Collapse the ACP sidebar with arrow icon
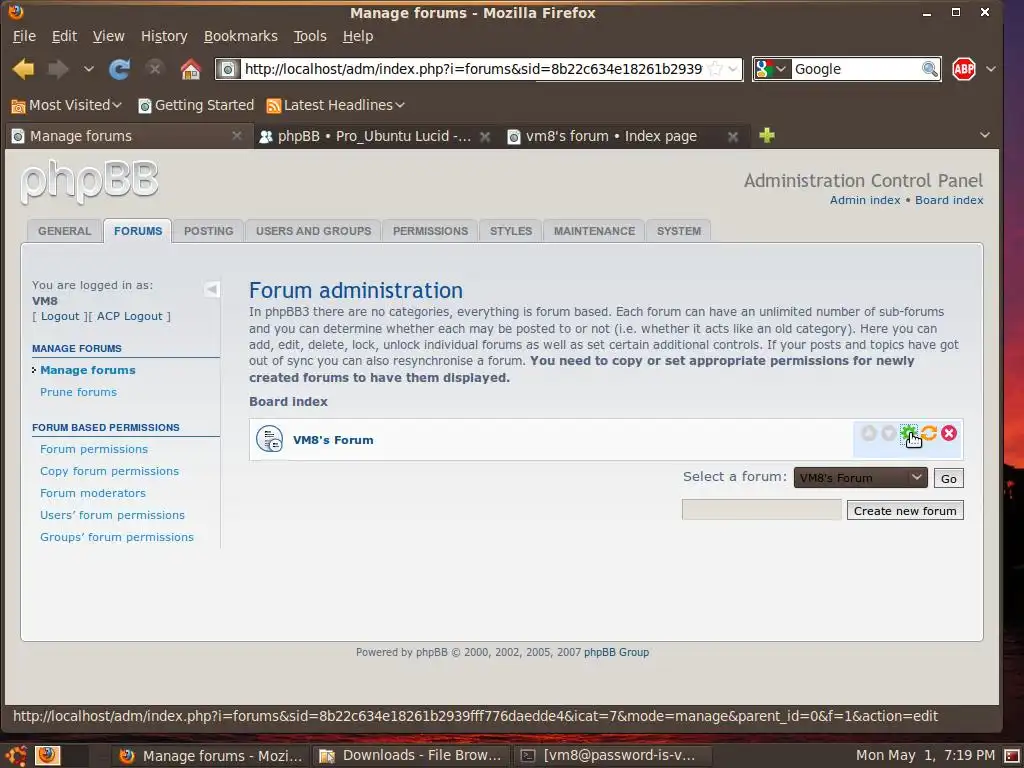This screenshot has width=1024, height=768. click(212, 289)
